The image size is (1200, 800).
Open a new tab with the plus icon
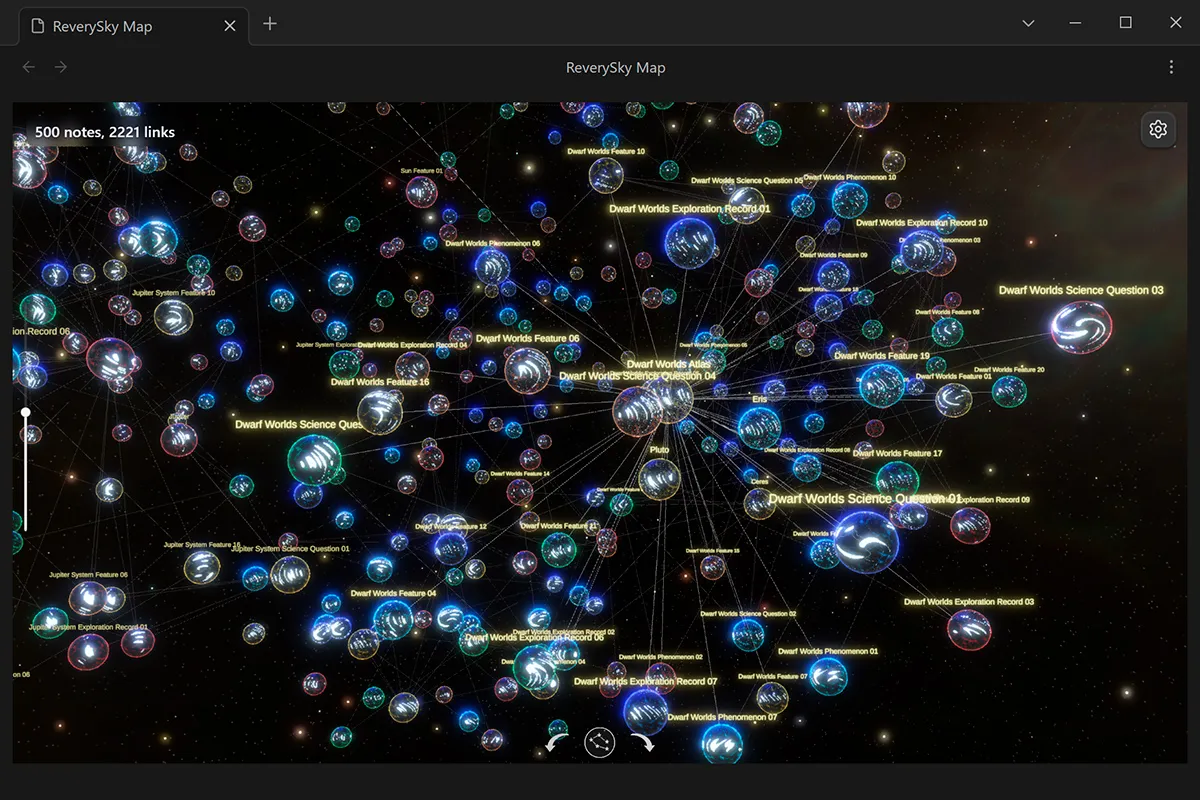270,24
